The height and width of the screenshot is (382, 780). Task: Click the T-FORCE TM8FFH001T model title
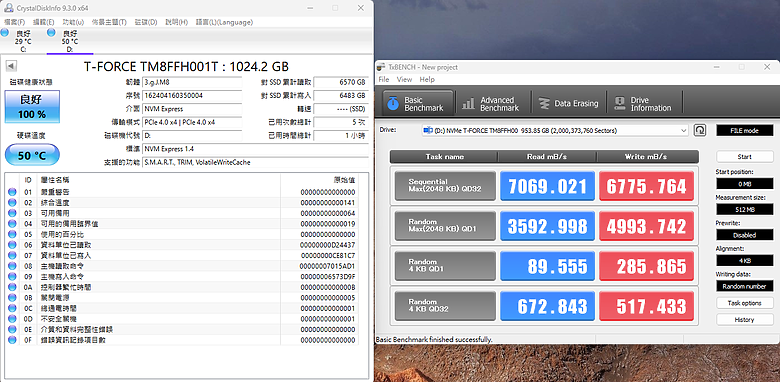tap(186, 67)
